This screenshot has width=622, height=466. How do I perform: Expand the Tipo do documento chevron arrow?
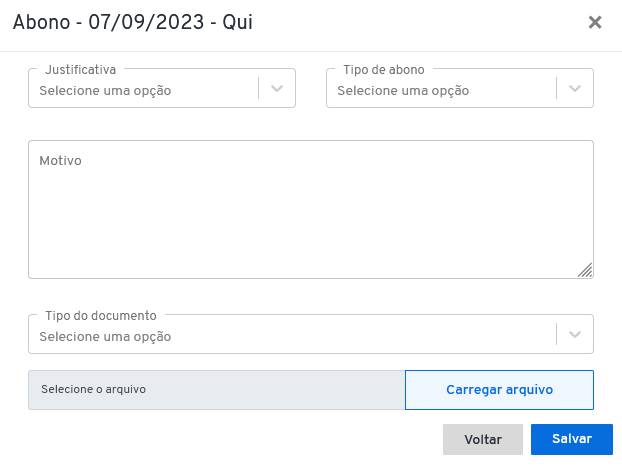click(x=575, y=334)
